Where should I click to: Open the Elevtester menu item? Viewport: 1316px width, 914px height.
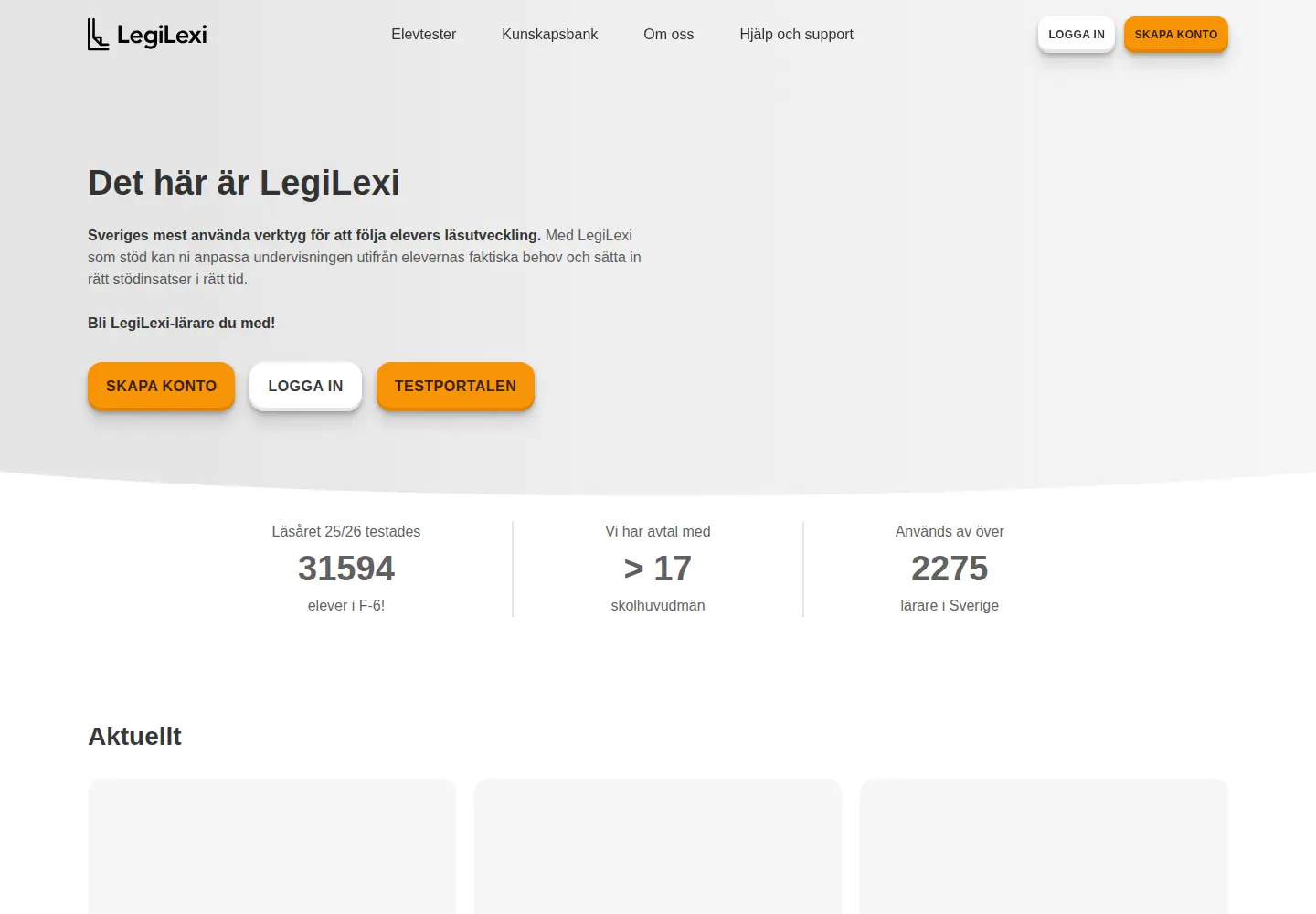point(423,35)
